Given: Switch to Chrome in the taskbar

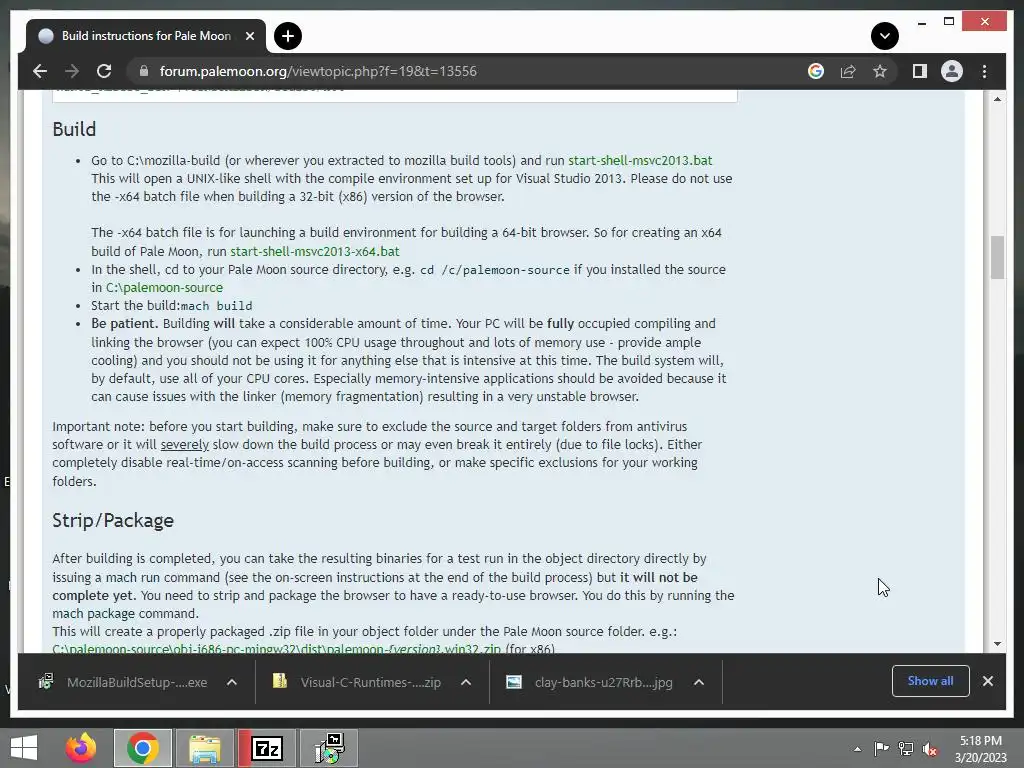Looking at the screenshot, I should [143, 748].
